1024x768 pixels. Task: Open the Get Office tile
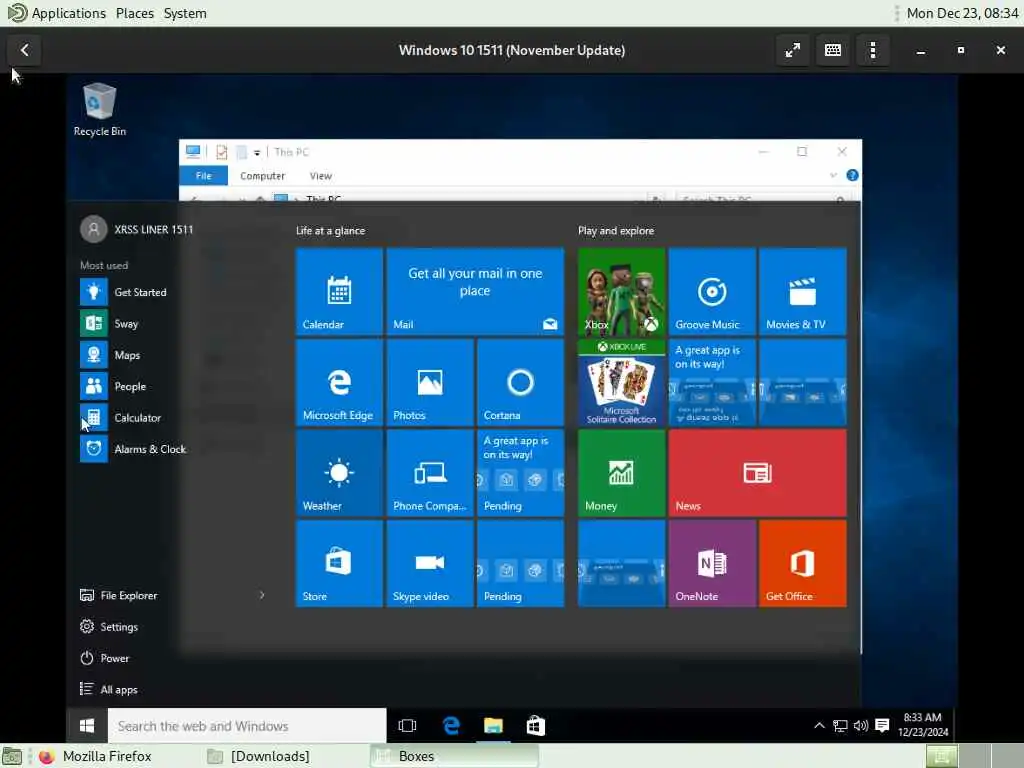pyautogui.click(x=803, y=564)
